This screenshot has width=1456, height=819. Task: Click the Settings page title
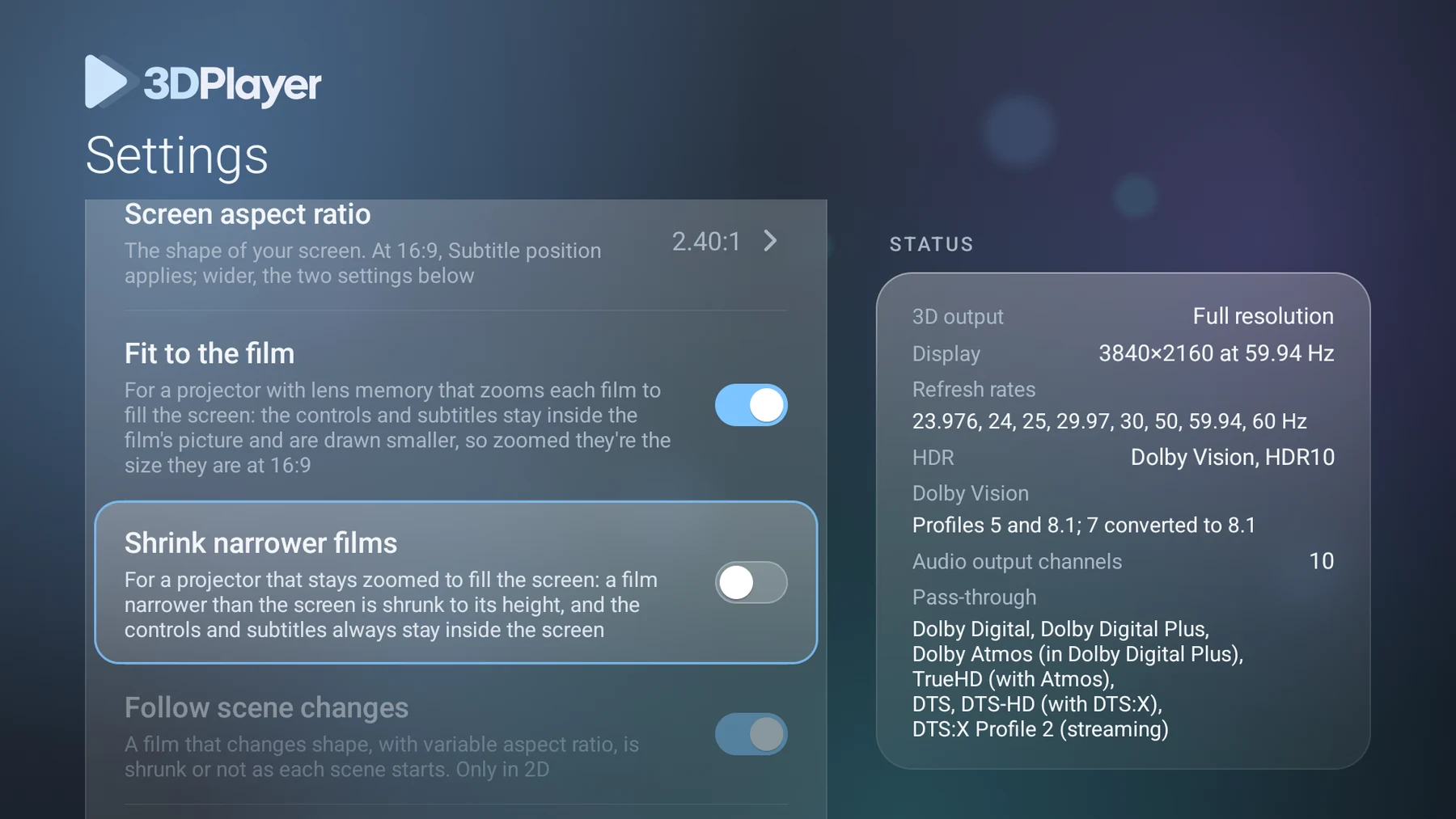(x=176, y=155)
